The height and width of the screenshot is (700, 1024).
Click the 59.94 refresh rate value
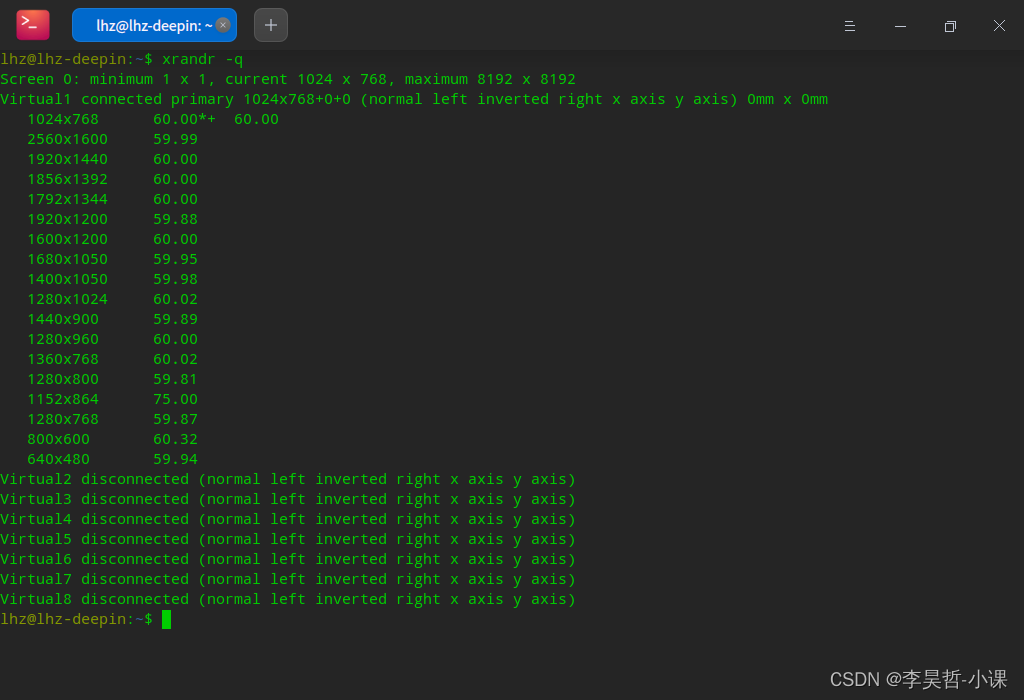coord(175,459)
